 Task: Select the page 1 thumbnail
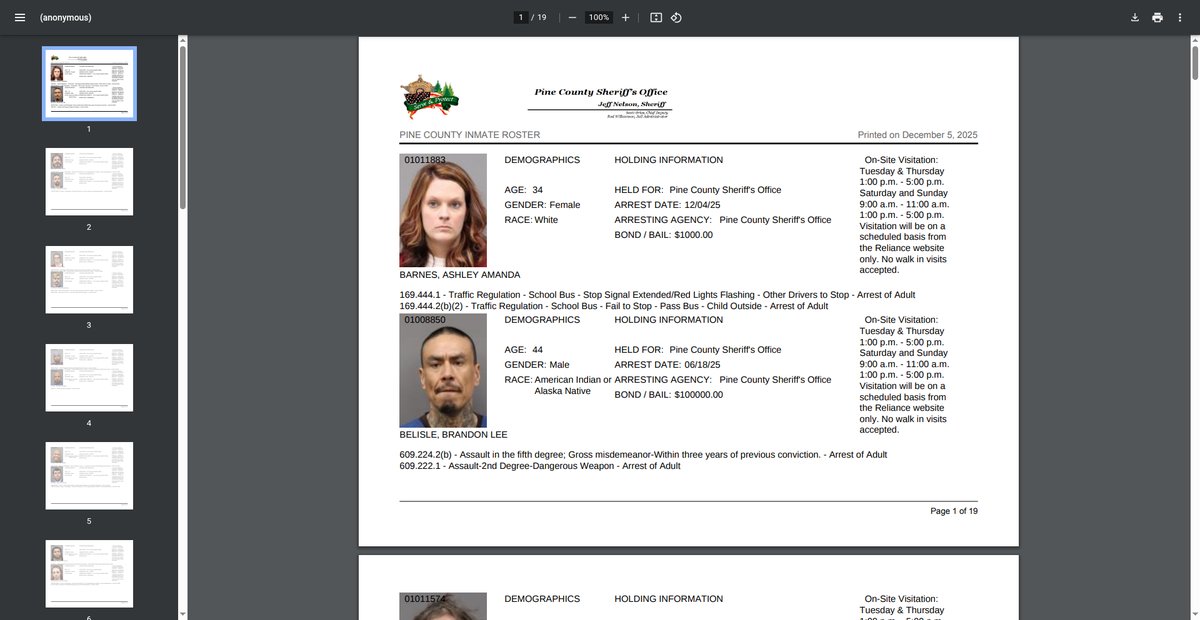coord(89,83)
